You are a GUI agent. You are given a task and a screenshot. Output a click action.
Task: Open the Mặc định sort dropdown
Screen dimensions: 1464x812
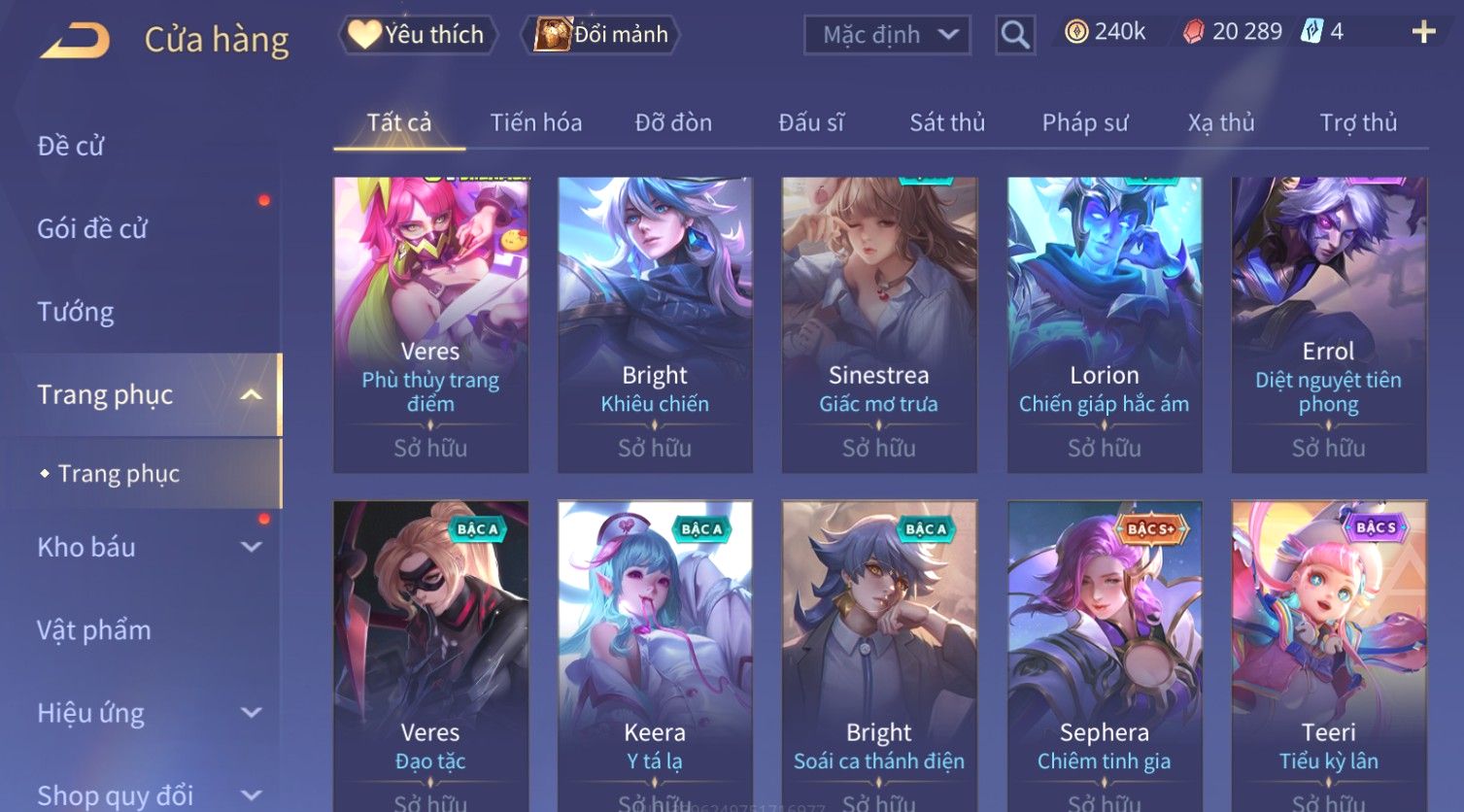(887, 35)
